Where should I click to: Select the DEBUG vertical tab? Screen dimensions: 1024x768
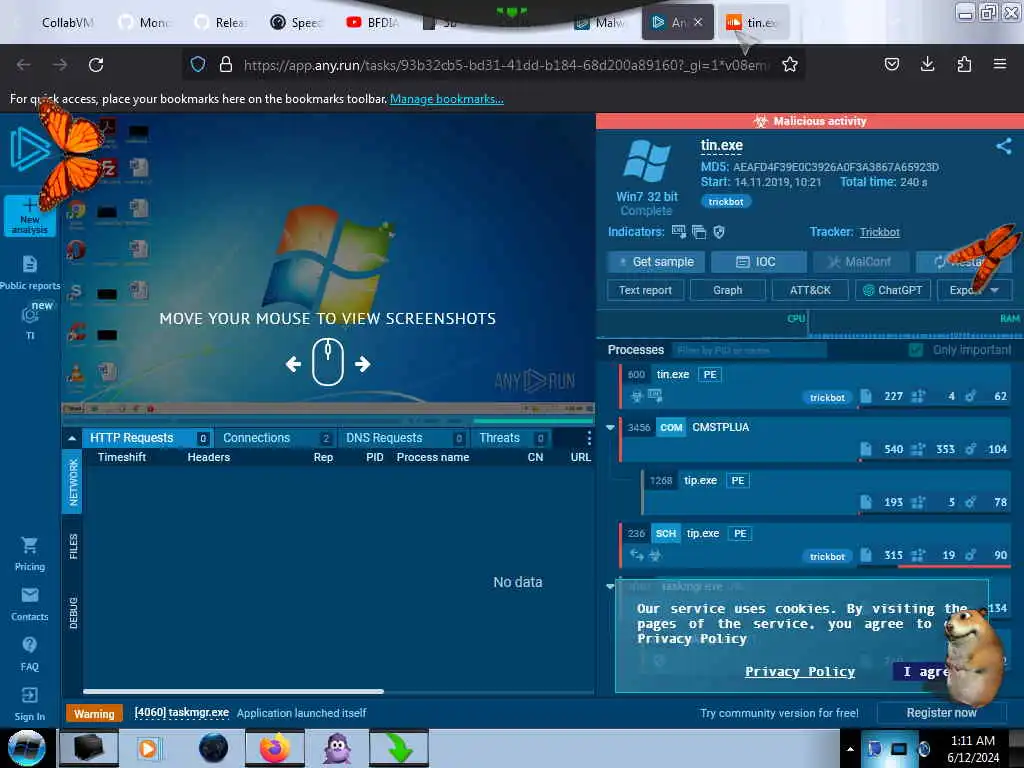pyautogui.click(x=72, y=613)
